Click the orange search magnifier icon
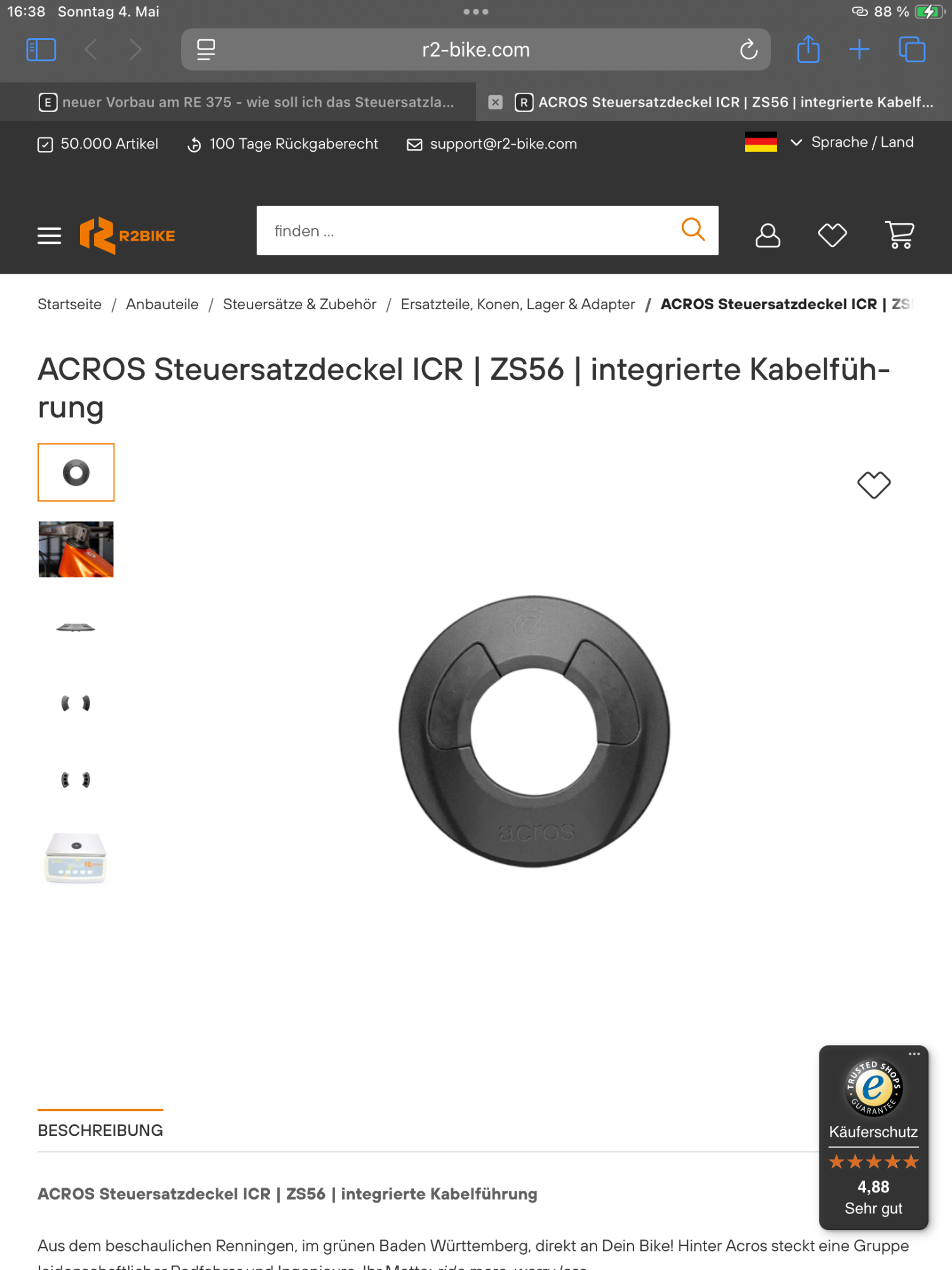952x1270 pixels. pos(692,230)
